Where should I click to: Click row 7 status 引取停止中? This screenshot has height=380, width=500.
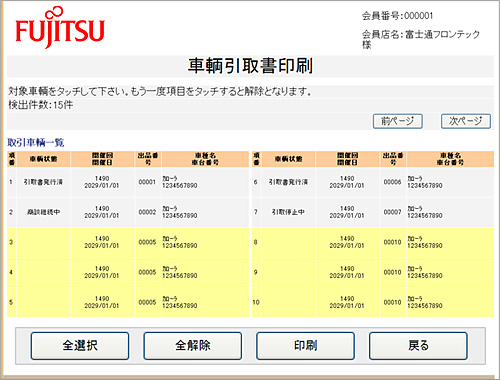[288, 212]
